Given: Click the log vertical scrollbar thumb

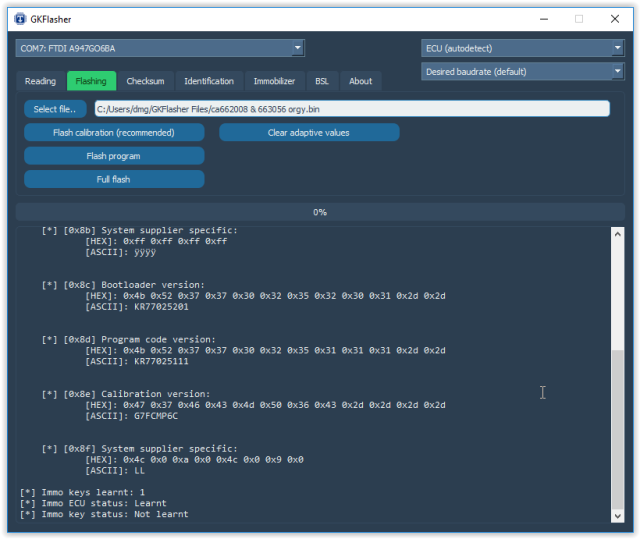Looking at the screenshot, I should (x=618, y=430).
